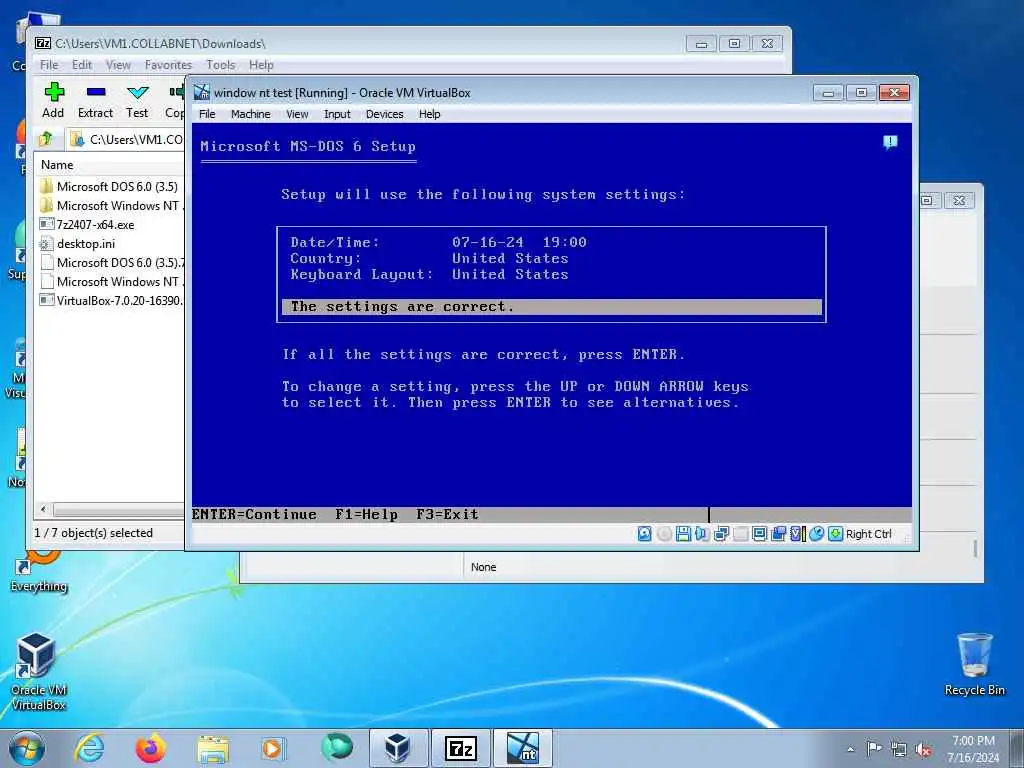
Task: Click the highlighted 'The settings are correct.' line
Action: click(552, 306)
